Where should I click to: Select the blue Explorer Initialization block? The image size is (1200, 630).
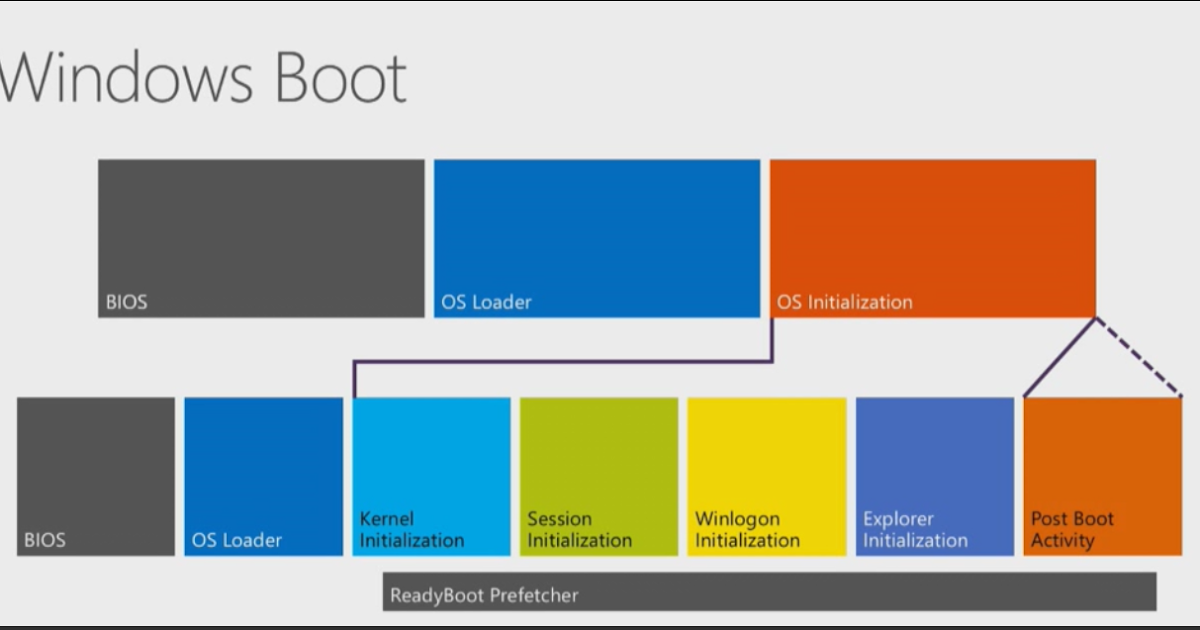934,475
